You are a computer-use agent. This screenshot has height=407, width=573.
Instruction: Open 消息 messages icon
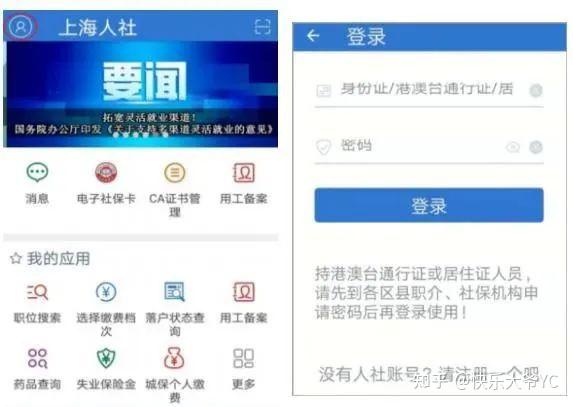(37, 172)
